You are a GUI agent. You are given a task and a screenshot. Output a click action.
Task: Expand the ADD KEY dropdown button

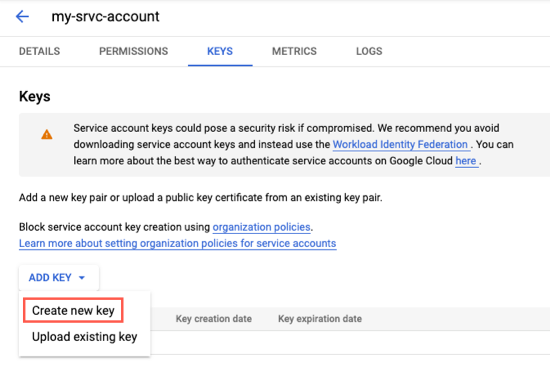59,278
